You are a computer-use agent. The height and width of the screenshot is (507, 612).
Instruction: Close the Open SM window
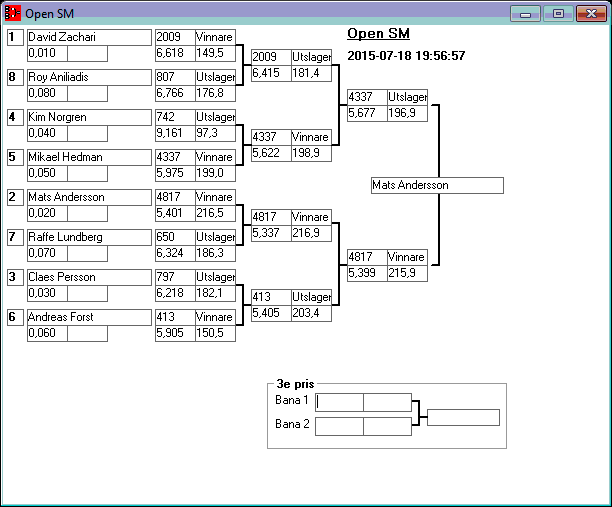[x=590, y=14]
